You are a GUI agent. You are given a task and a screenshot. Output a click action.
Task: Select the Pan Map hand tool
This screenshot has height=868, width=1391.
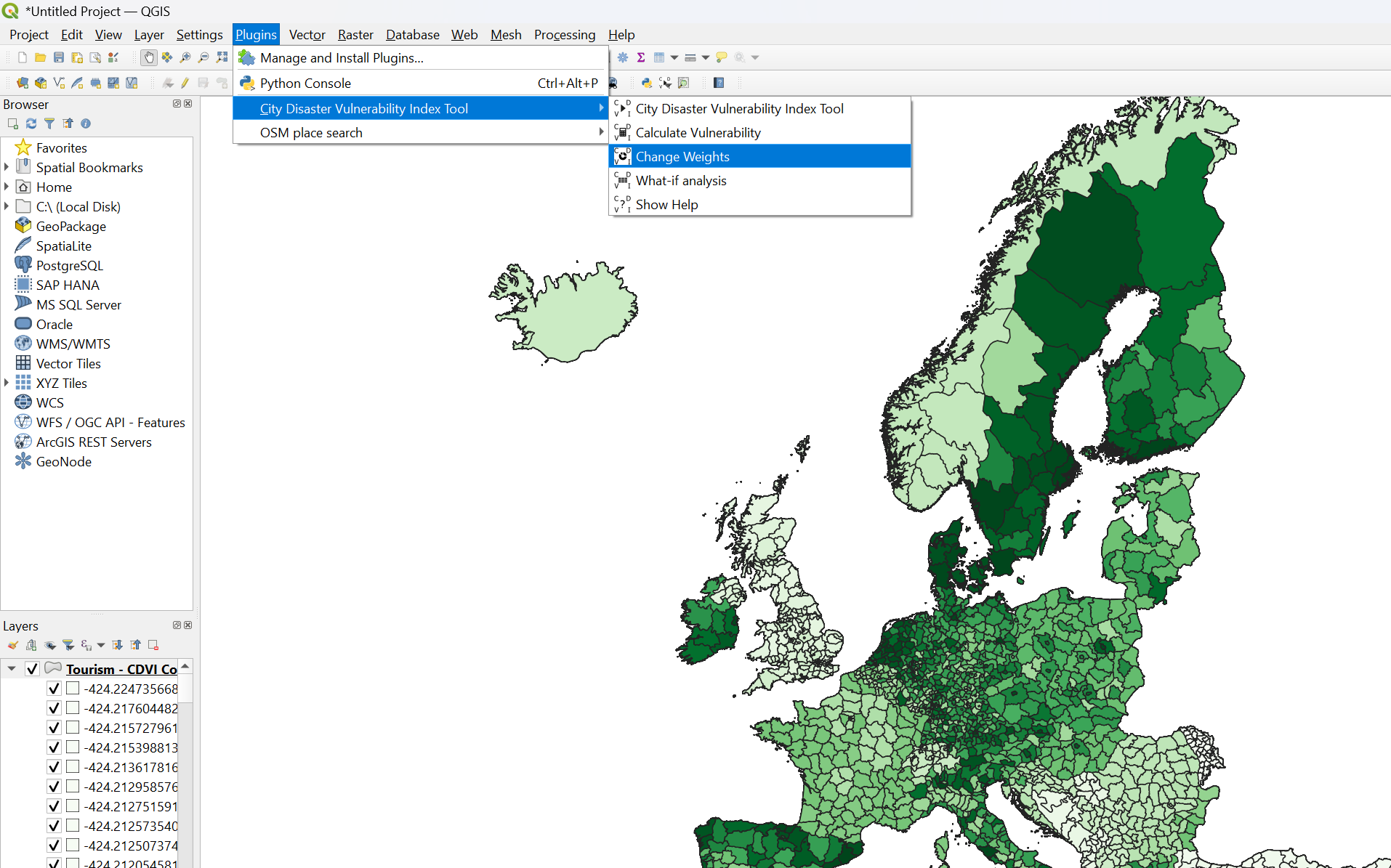(149, 57)
